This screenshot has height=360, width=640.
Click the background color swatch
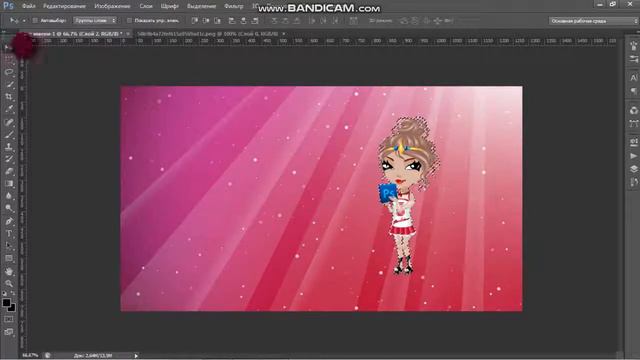(12, 308)
